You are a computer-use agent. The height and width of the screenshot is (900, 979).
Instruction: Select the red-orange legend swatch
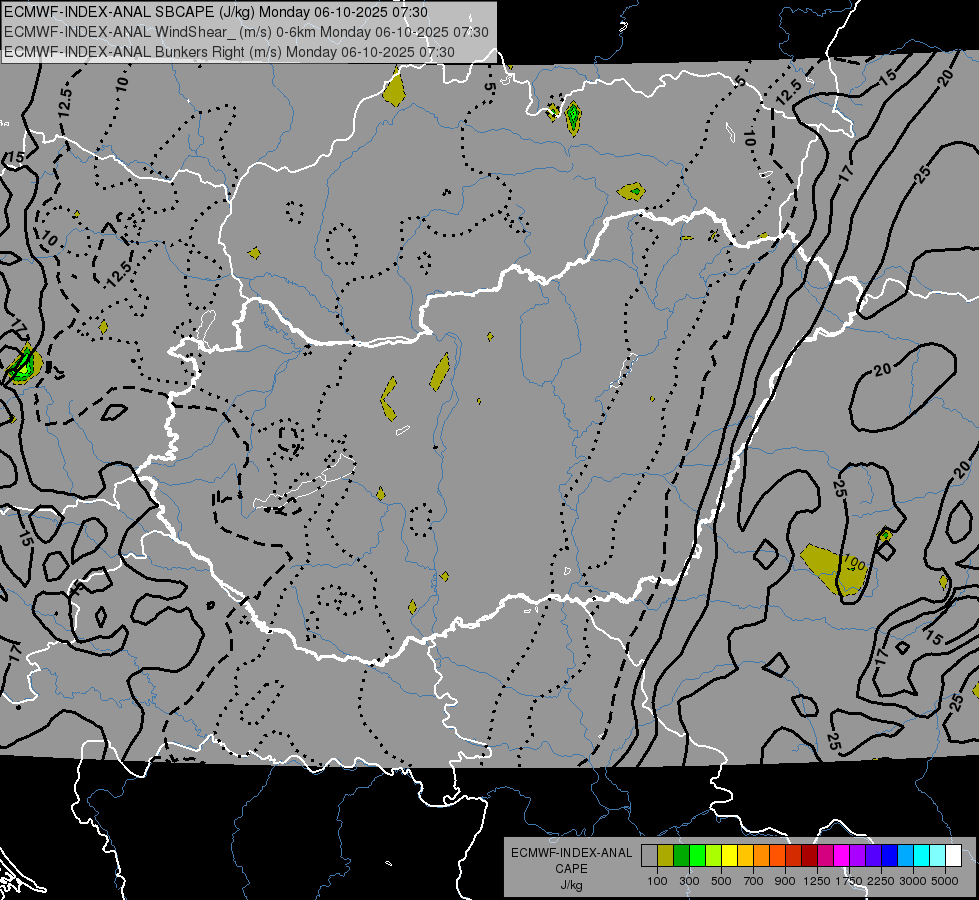777,856
